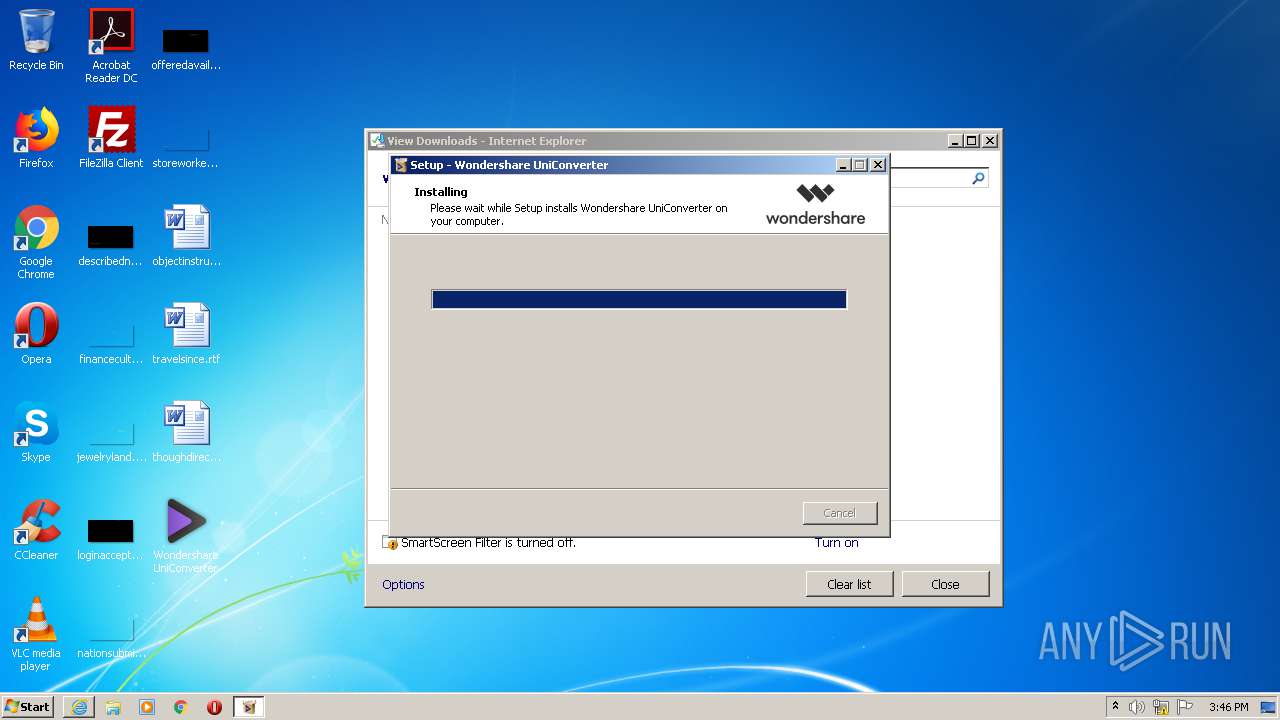The width and height of the screenshot is (1280, 720).
Task: Launch Skype desktop shortcut
Action: 36,432
